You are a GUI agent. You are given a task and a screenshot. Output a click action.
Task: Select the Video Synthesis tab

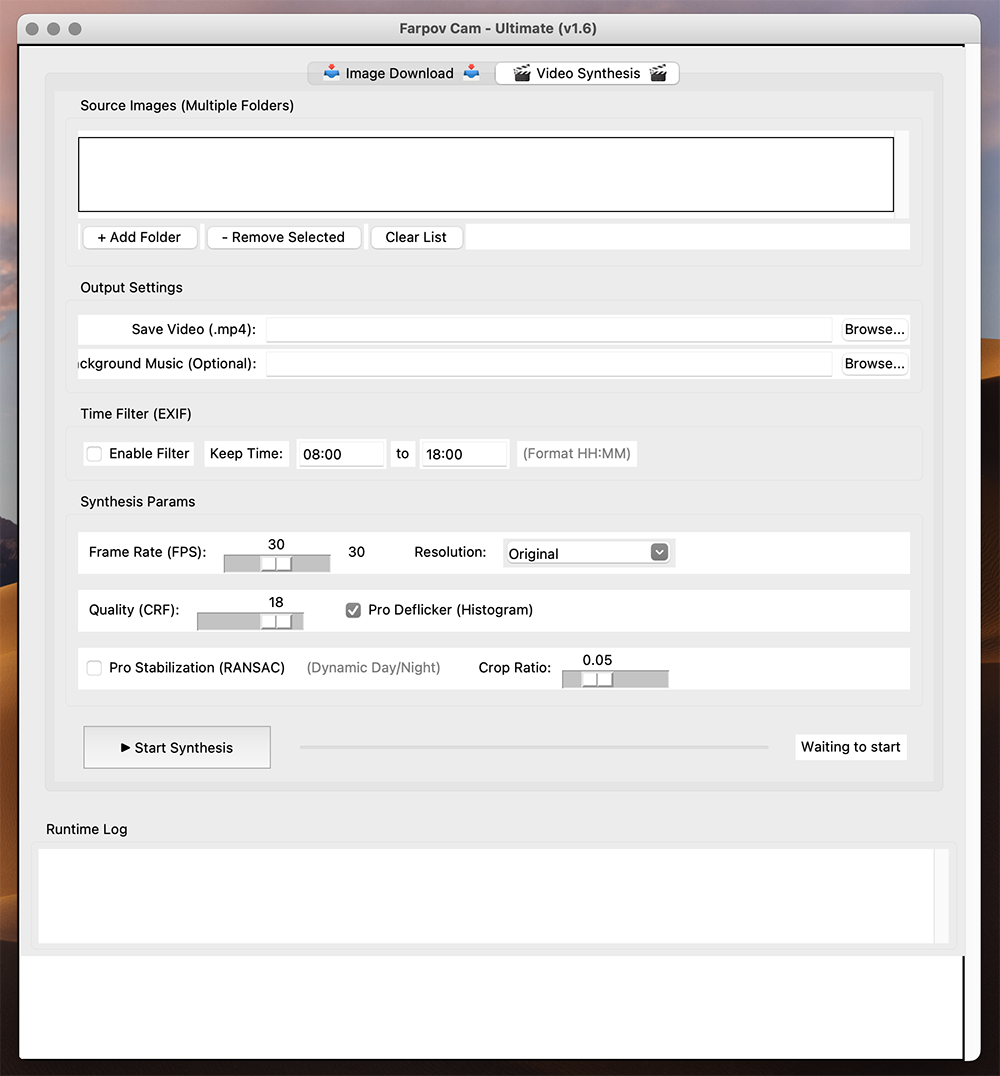click(x=588, y=73)
